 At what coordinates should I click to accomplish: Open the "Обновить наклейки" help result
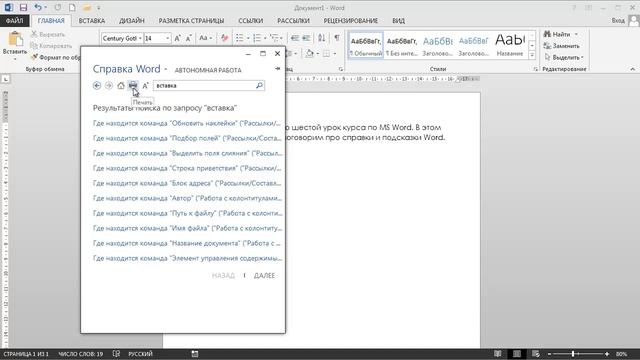[x=187, y=123]
